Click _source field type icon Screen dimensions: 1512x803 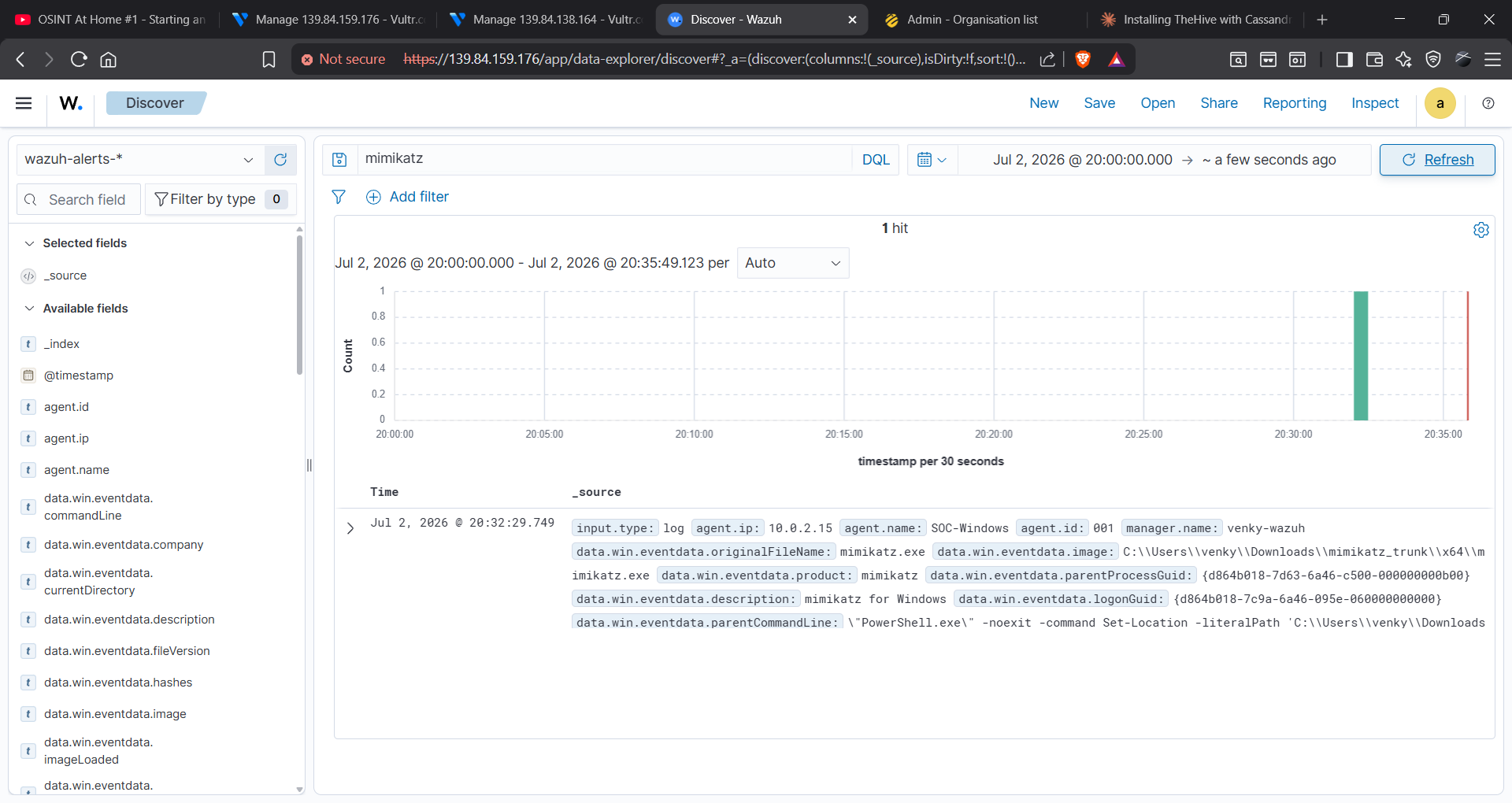tap(28, 276)
